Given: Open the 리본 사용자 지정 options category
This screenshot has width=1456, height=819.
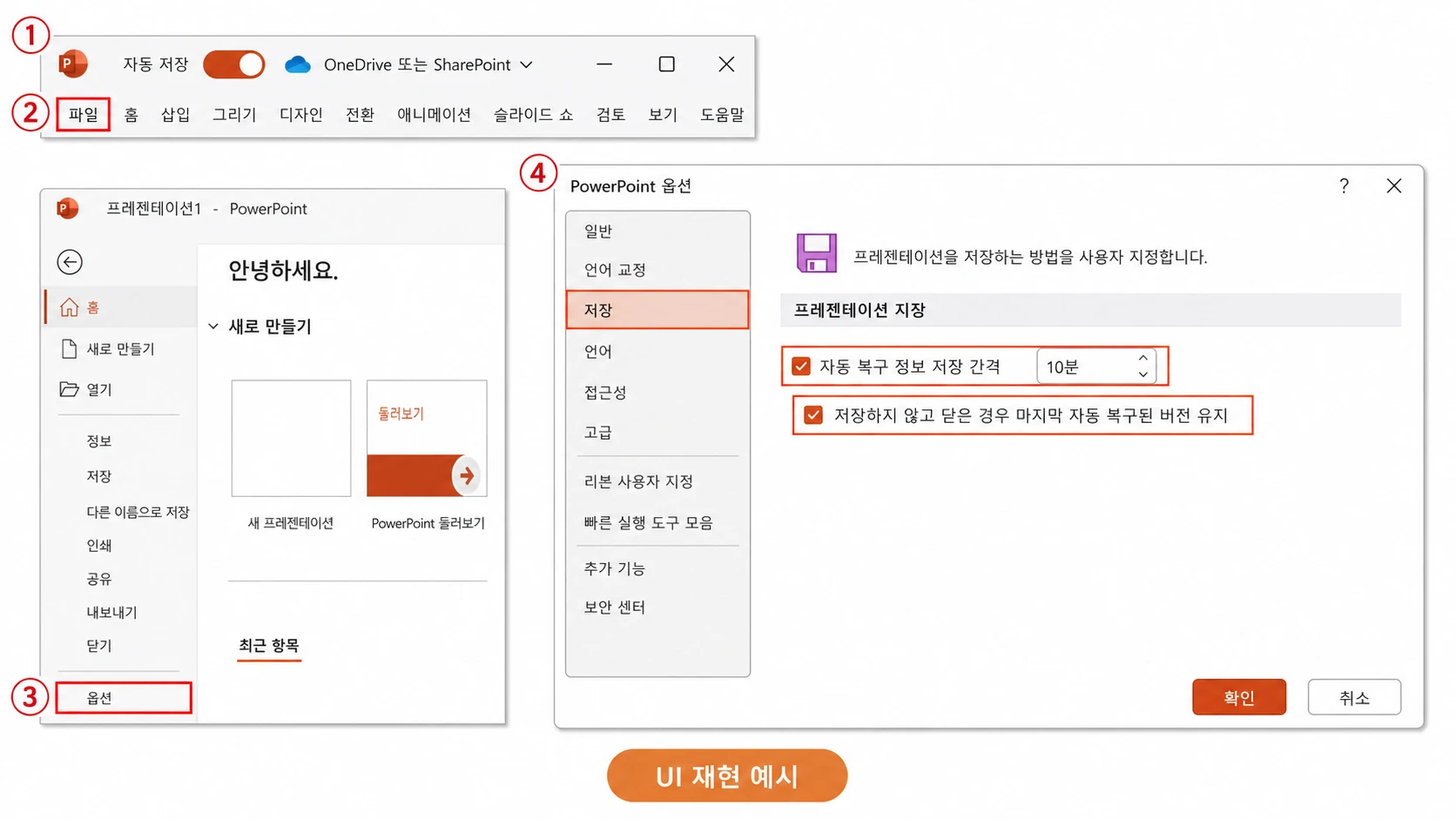Looking at the screenshot, I should pos(638,481).
